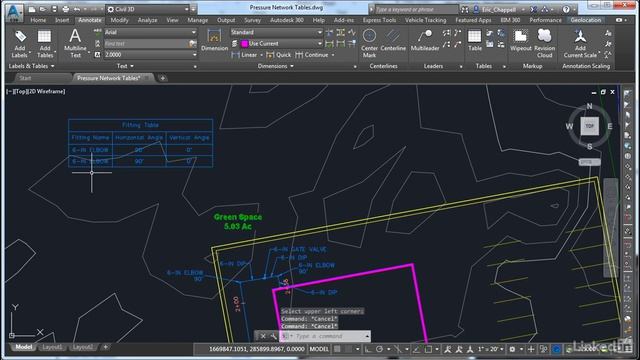This screenshot has height=360, width=640.
Task: Click the Add Tables tool
Action: (44, 44)
